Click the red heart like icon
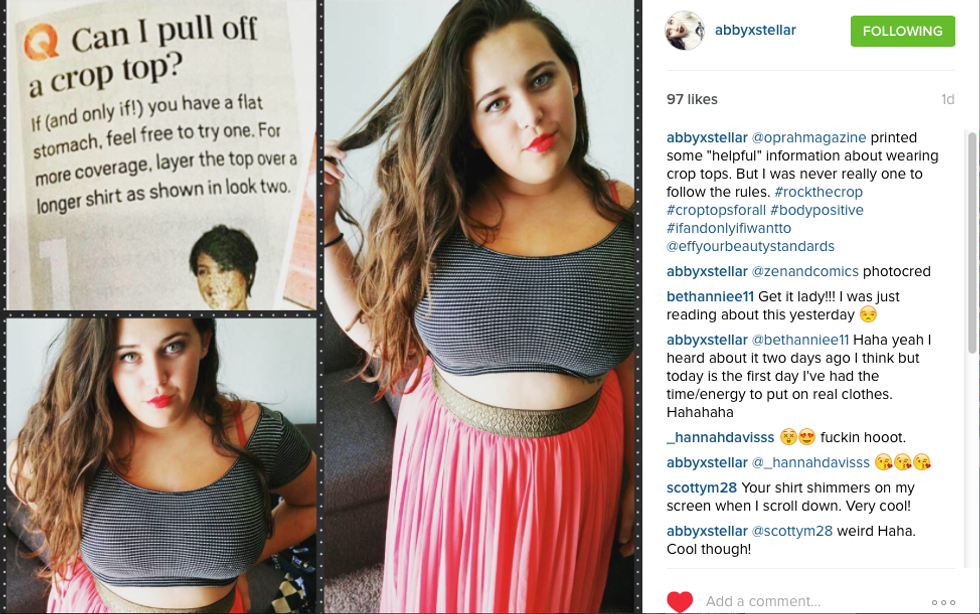 (679, 601)
